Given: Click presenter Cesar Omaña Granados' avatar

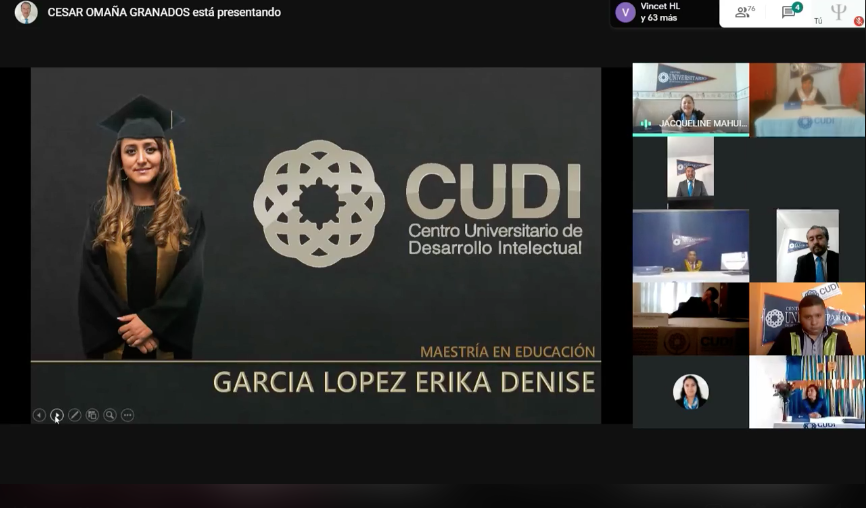Looking at the screenshot, I should tap(26, 12).
